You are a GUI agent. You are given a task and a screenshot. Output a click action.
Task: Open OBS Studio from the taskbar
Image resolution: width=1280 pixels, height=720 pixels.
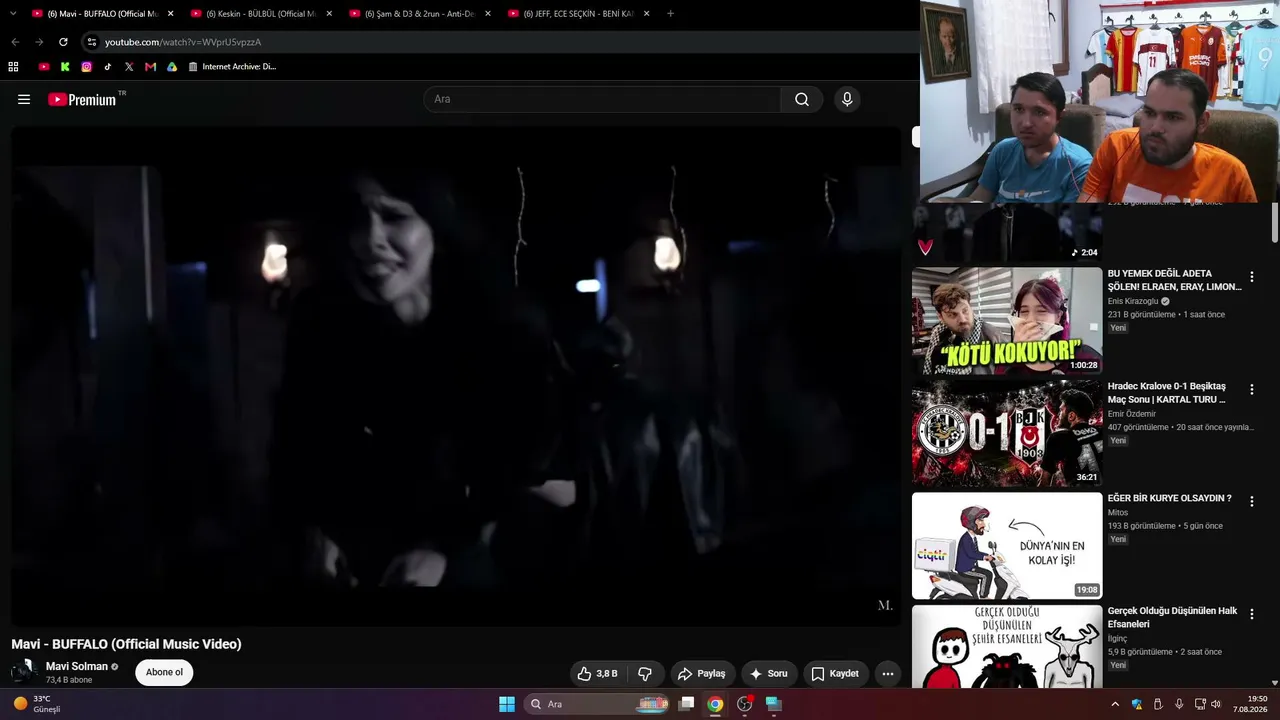click(x=744, y=704)
